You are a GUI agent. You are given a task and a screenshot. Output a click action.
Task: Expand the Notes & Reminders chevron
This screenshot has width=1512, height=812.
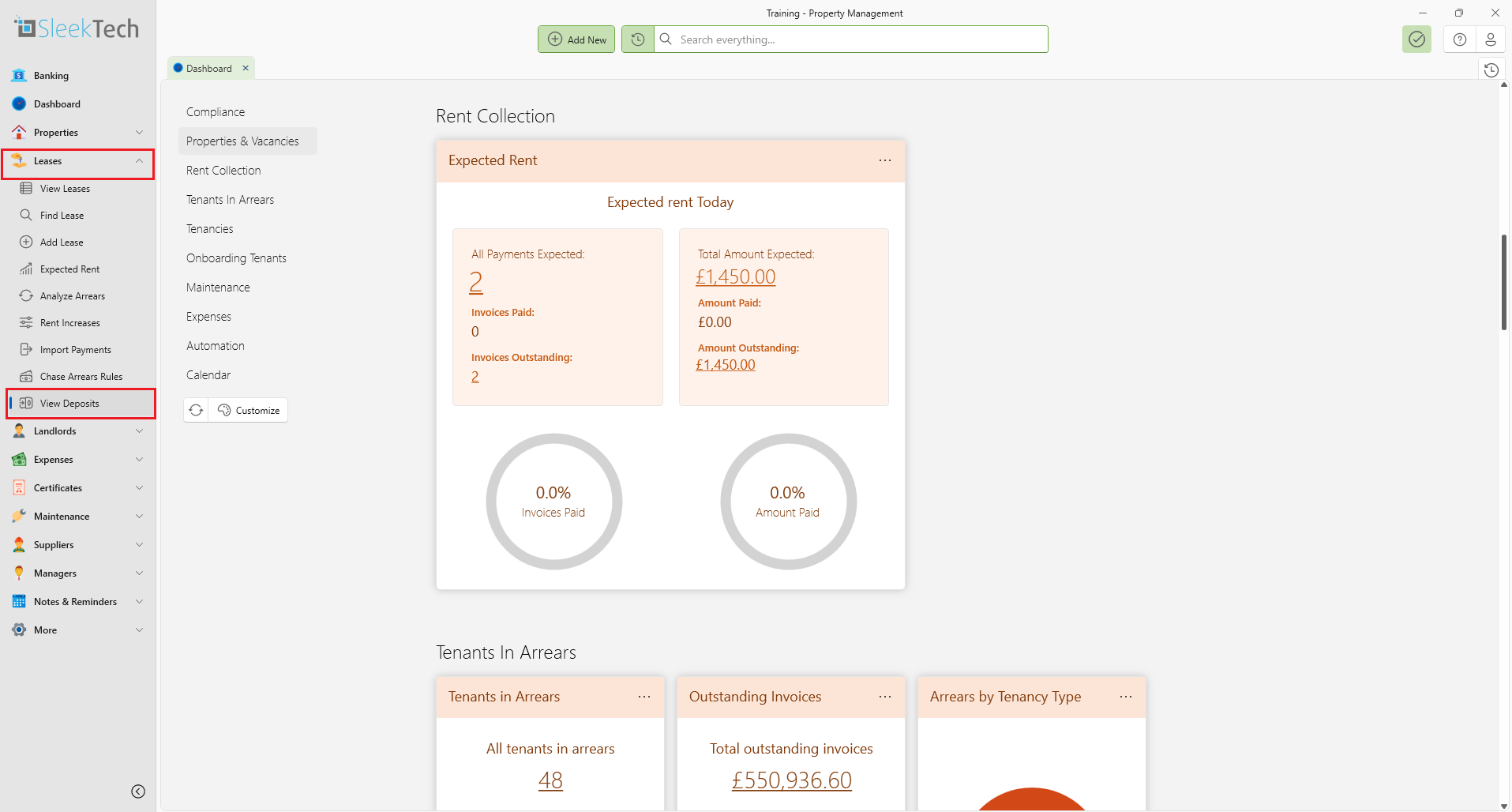coord(139,602)
